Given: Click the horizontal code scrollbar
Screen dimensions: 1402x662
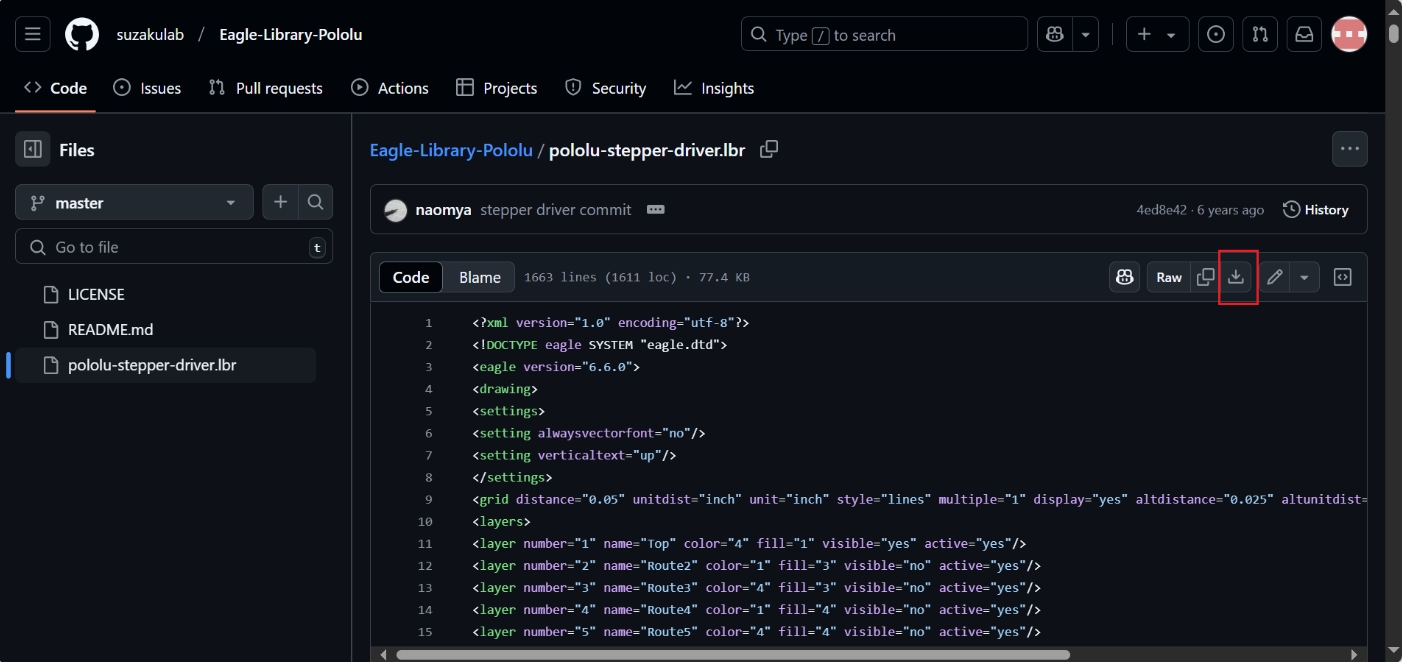Looking at the screenshot, I should (x=733, y=655).
